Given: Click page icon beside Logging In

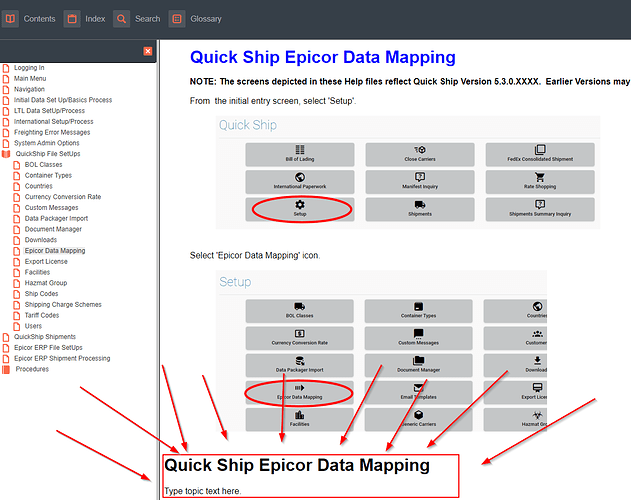Looking at the screenshot, I should pyautogui.click(x=6, y=68).
